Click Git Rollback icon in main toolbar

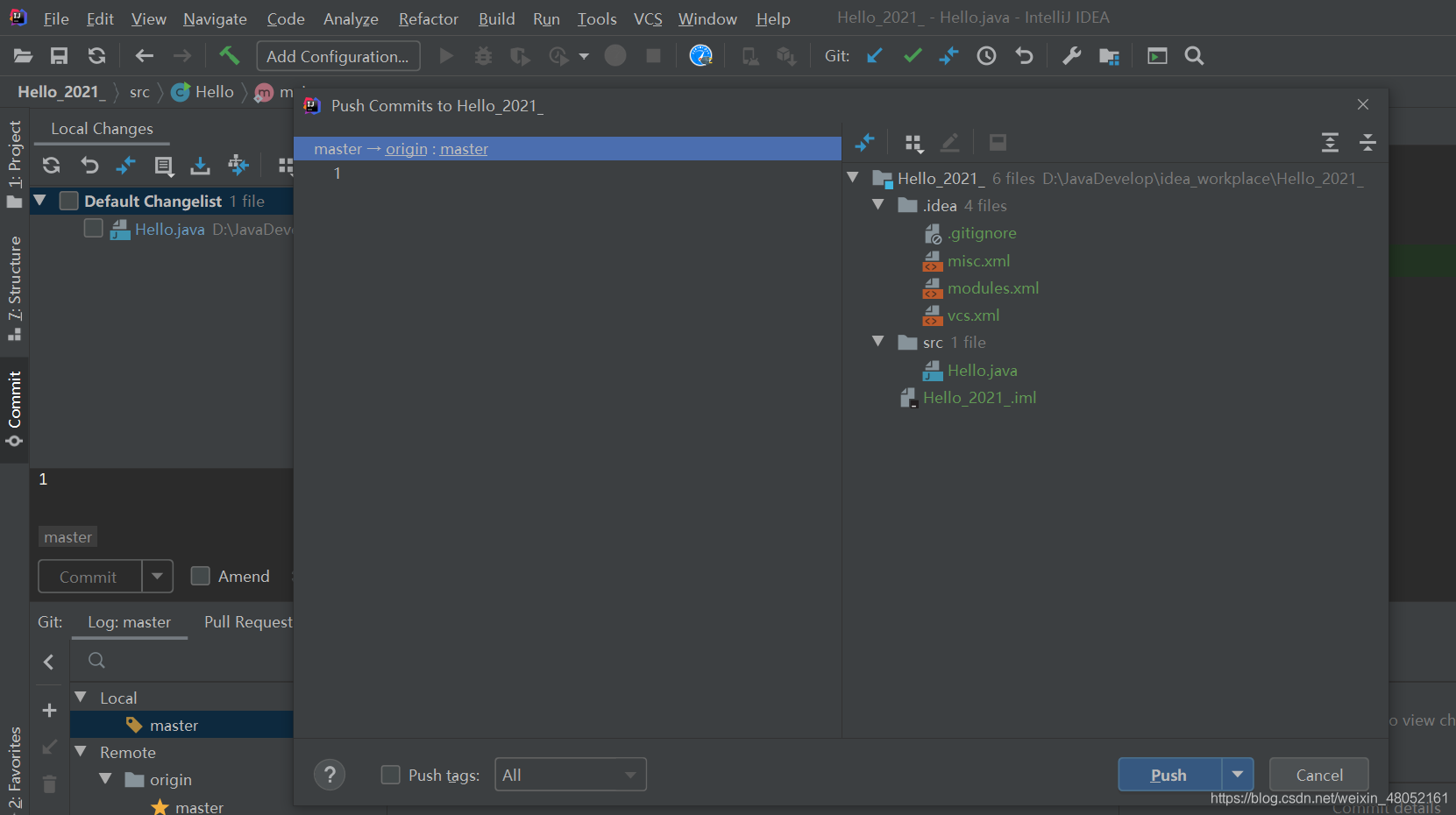pos(1024,56)
